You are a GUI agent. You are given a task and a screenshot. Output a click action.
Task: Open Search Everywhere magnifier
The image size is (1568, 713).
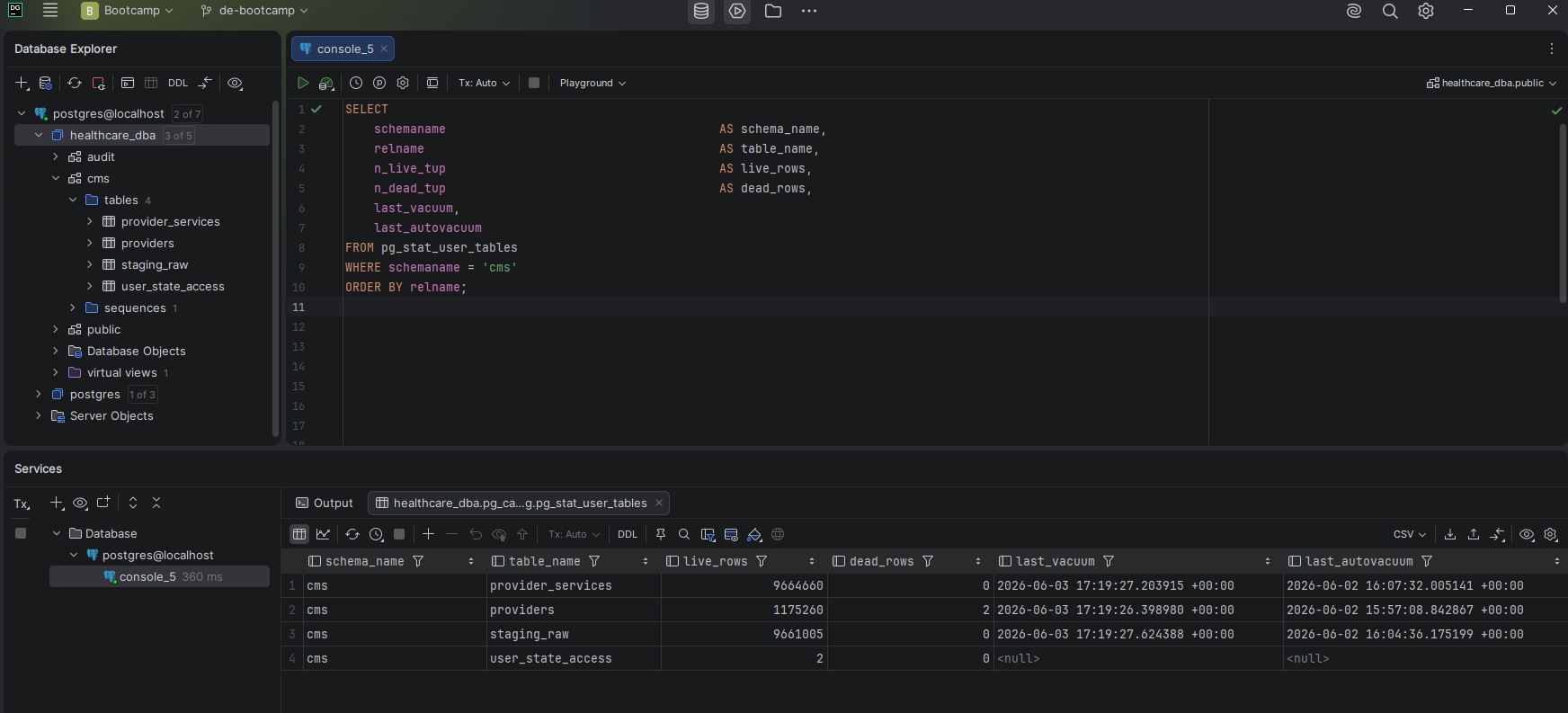1390,11
